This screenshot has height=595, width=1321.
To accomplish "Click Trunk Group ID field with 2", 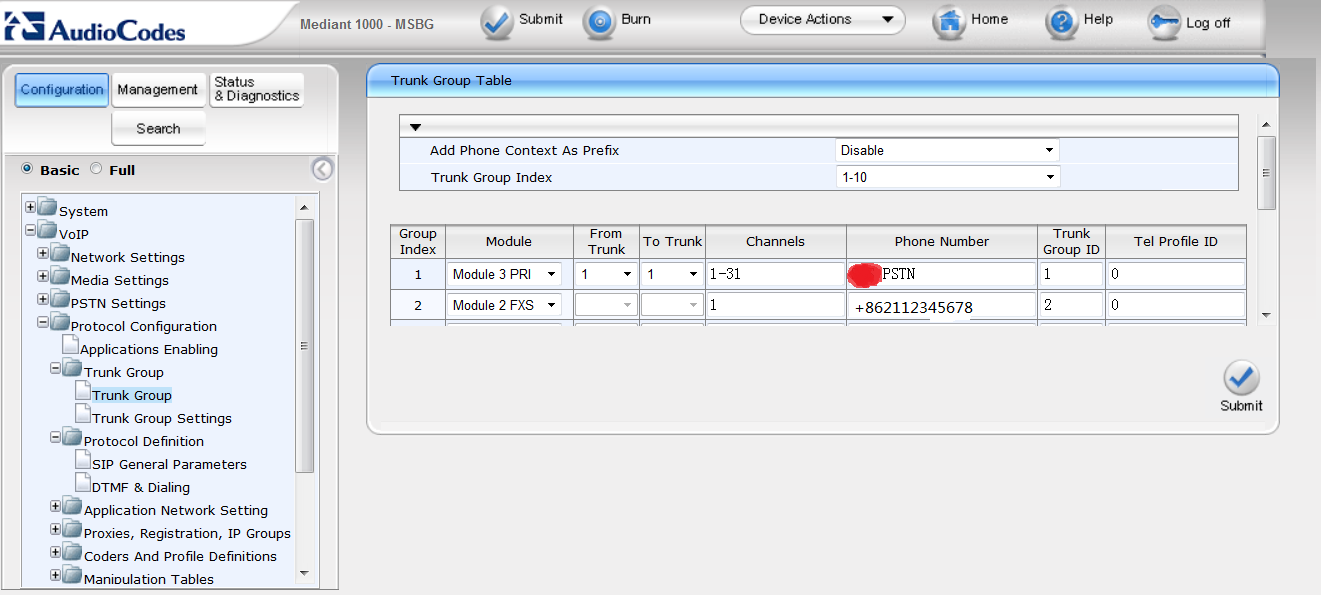I will [1071, 305].
